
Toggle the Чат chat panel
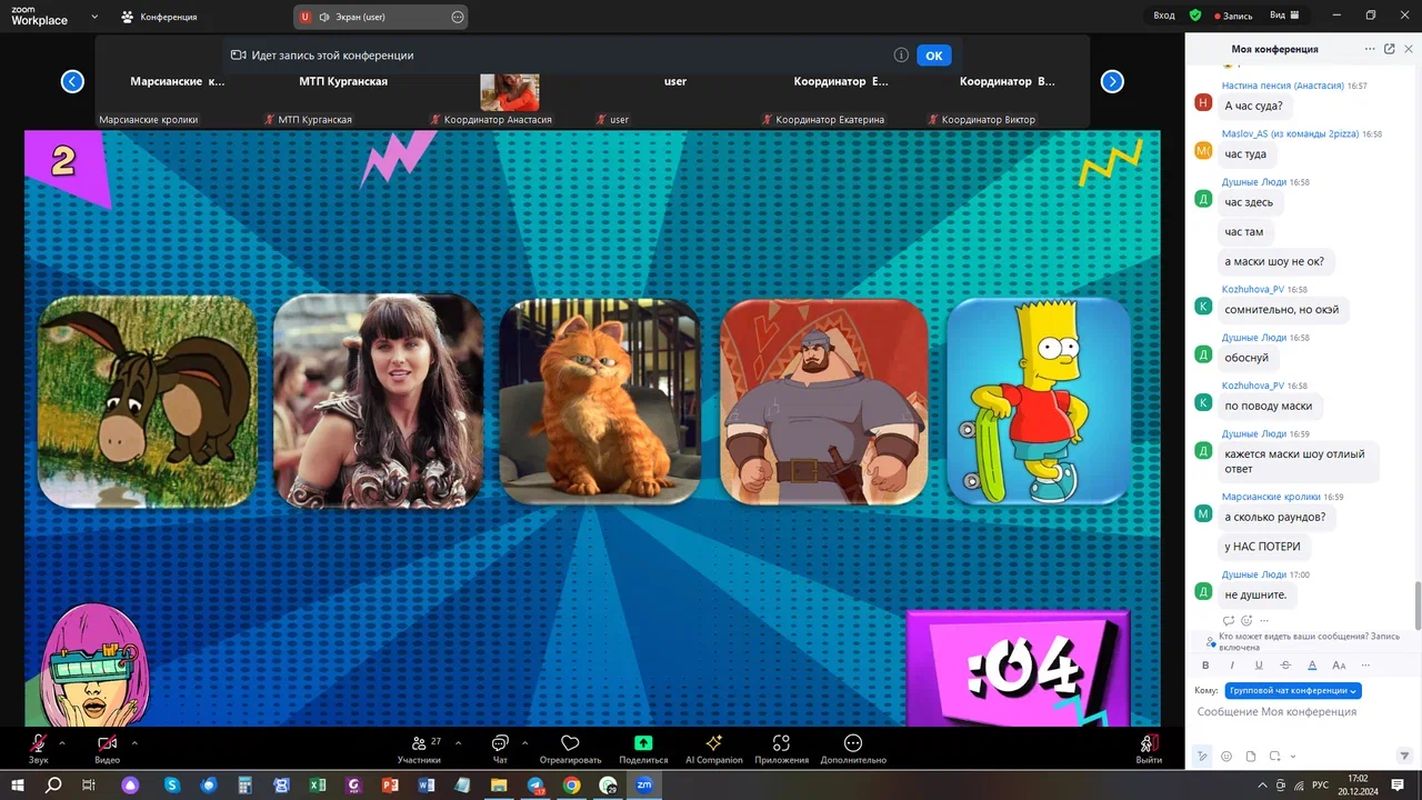(500, 748)
